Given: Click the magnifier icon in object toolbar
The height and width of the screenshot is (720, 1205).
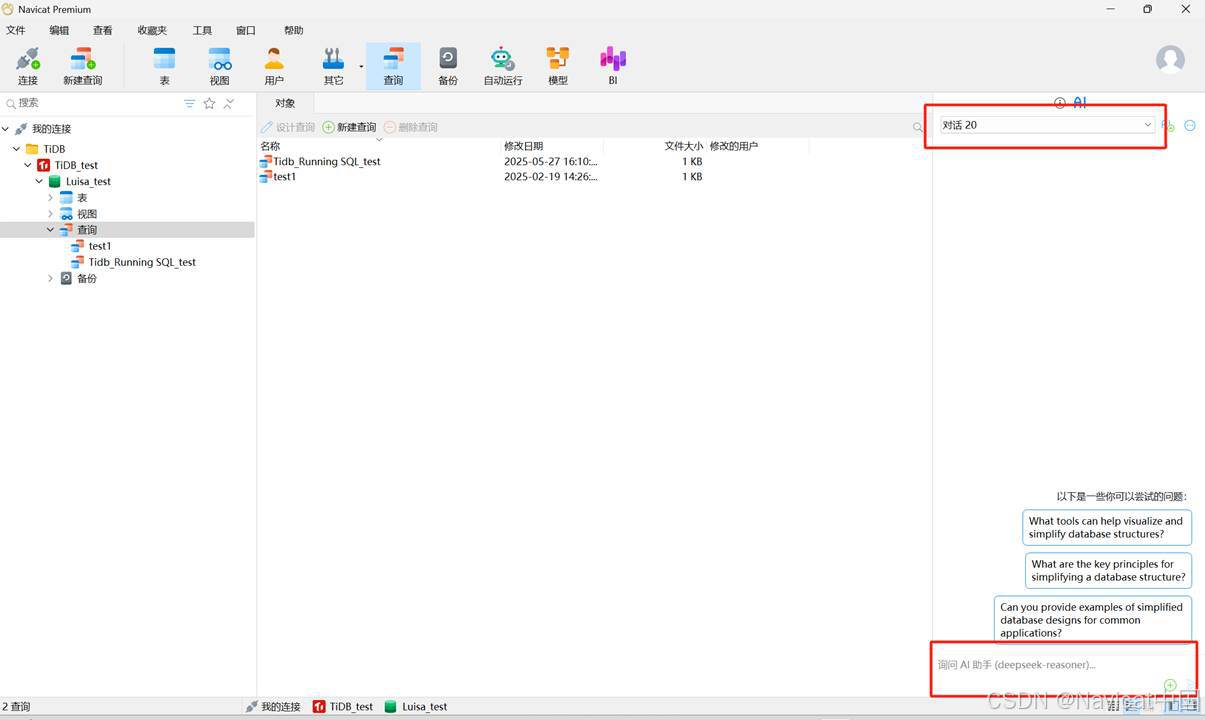Looking at the screenshot, I should 918,127.
